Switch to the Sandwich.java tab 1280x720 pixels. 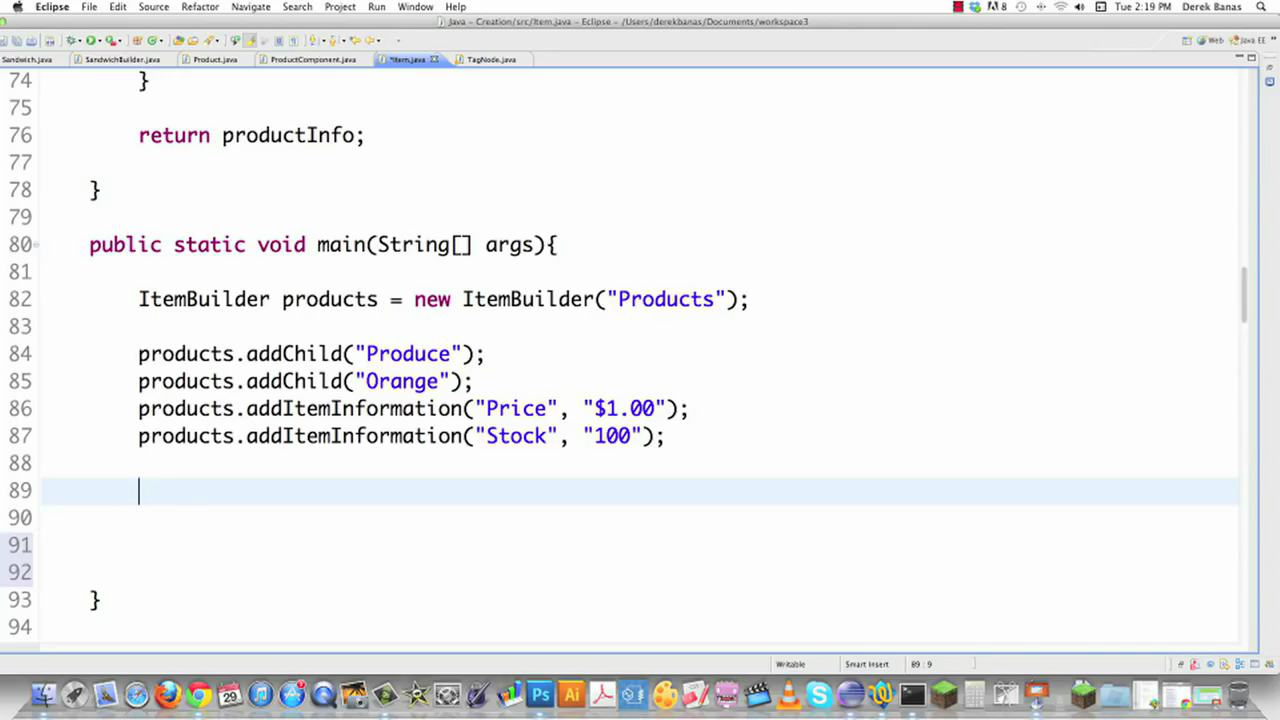pyautogui.click(x=27, y=59)
